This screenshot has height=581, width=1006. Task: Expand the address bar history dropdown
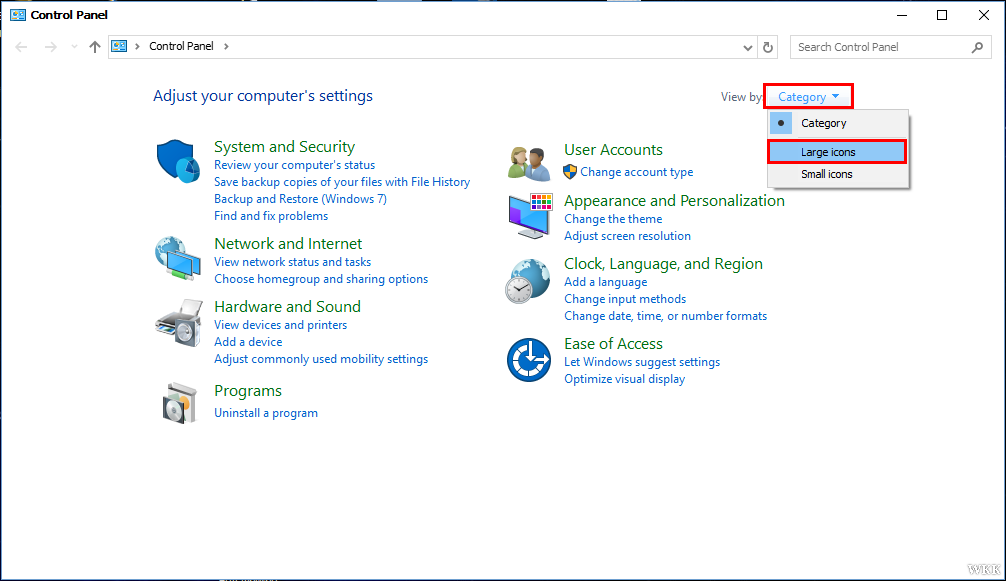click(x=747, y=47)
